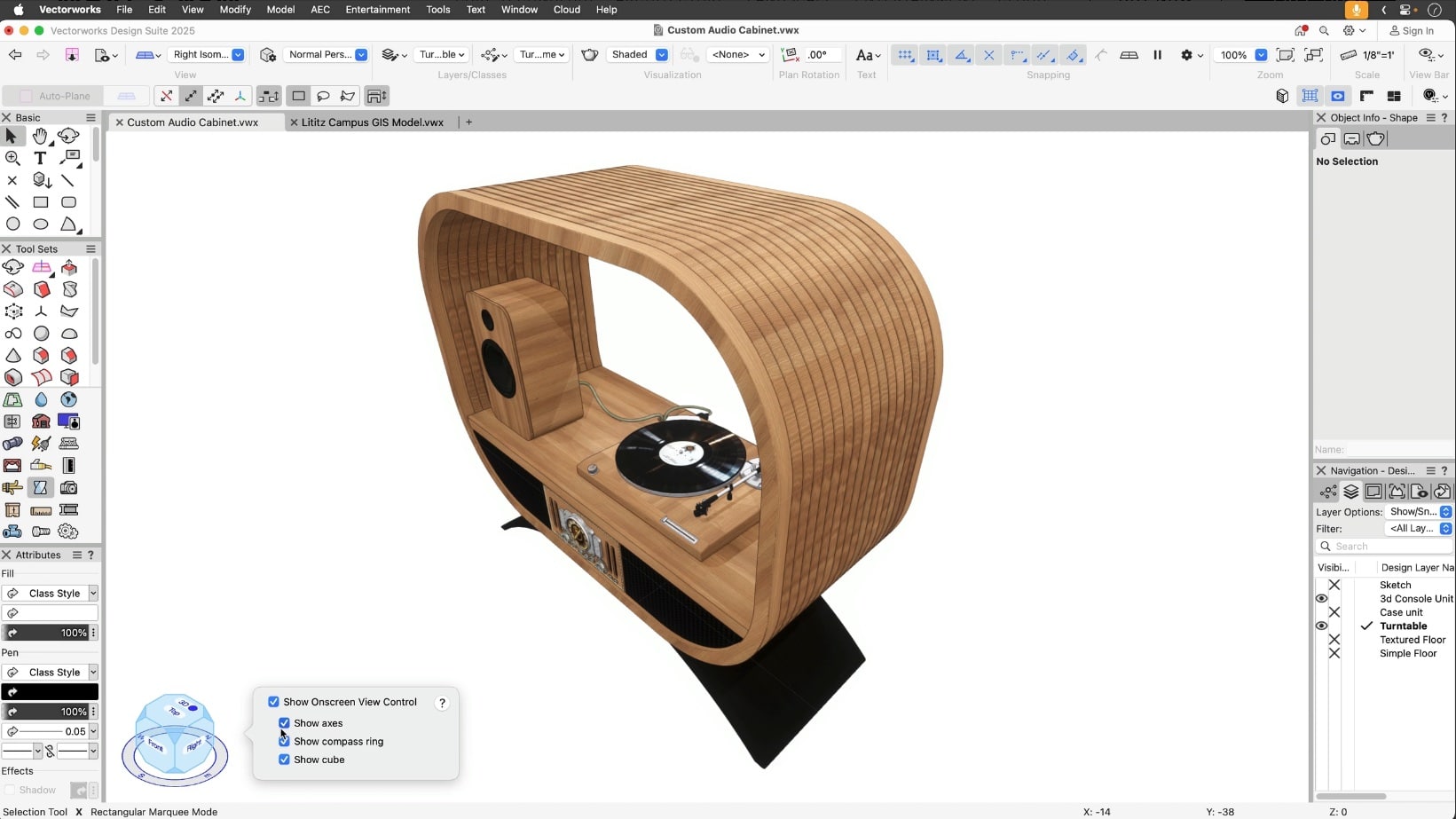This screenshot has width=1456, height=819.
Task: Click the Sign In button
Action: [1412, 31]
